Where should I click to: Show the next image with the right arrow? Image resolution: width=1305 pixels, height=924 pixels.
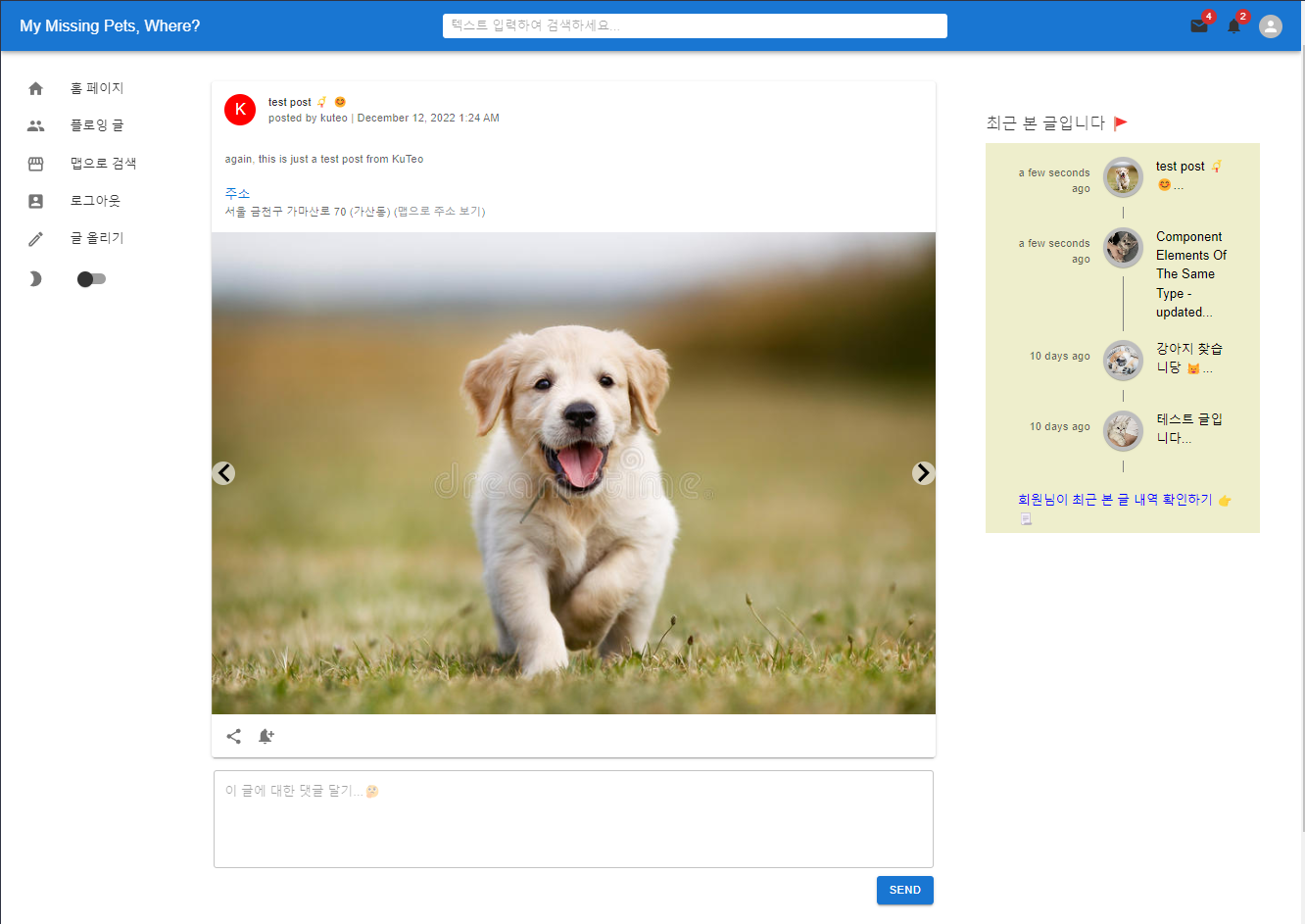click(923, 472)
